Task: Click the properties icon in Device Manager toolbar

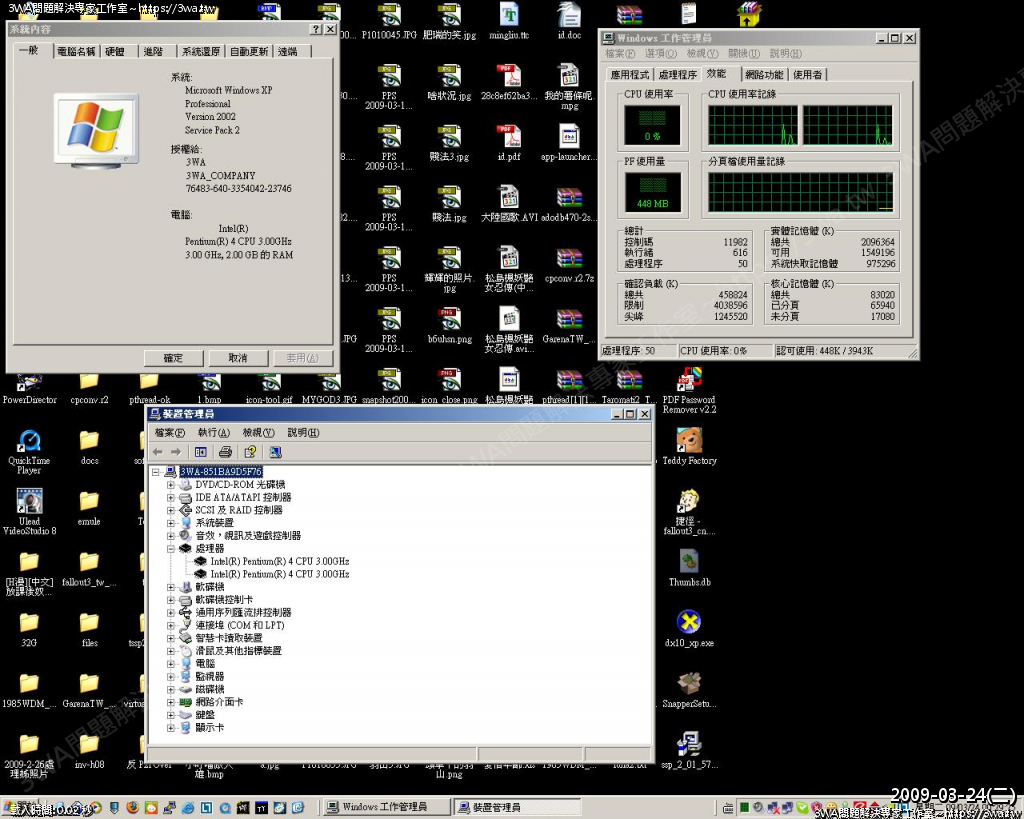Action: tap(201, 452)
